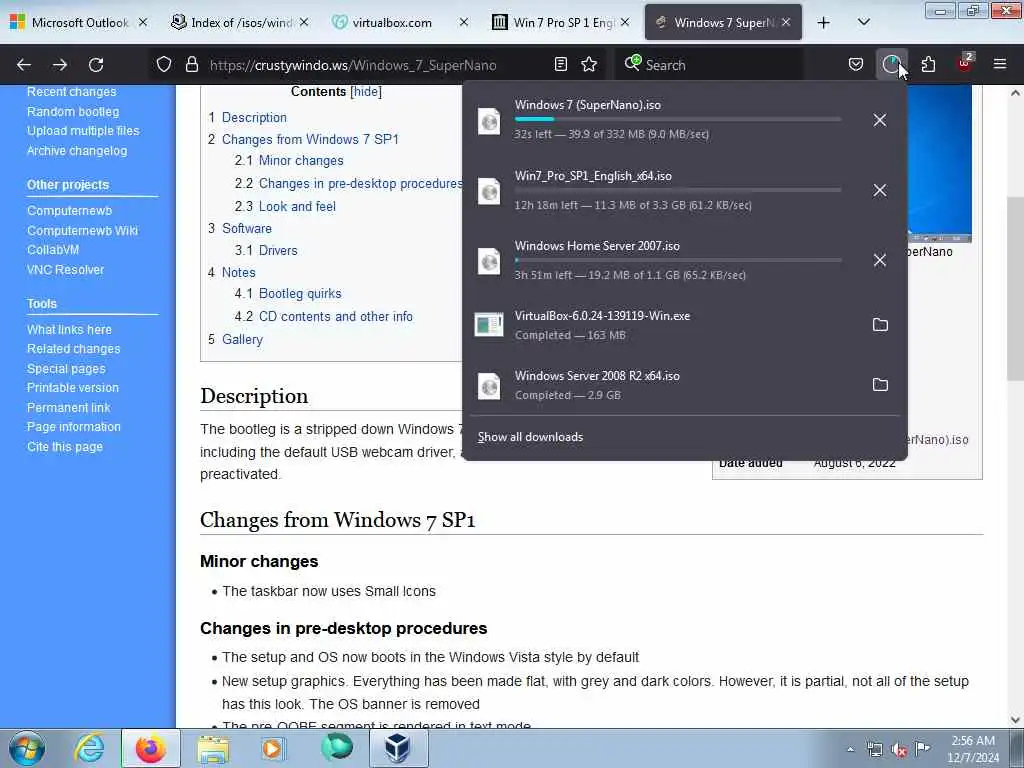Open VNC Resolver sidebar link
The height and width of the screenshot is (768, 1024).
point(65,270)
